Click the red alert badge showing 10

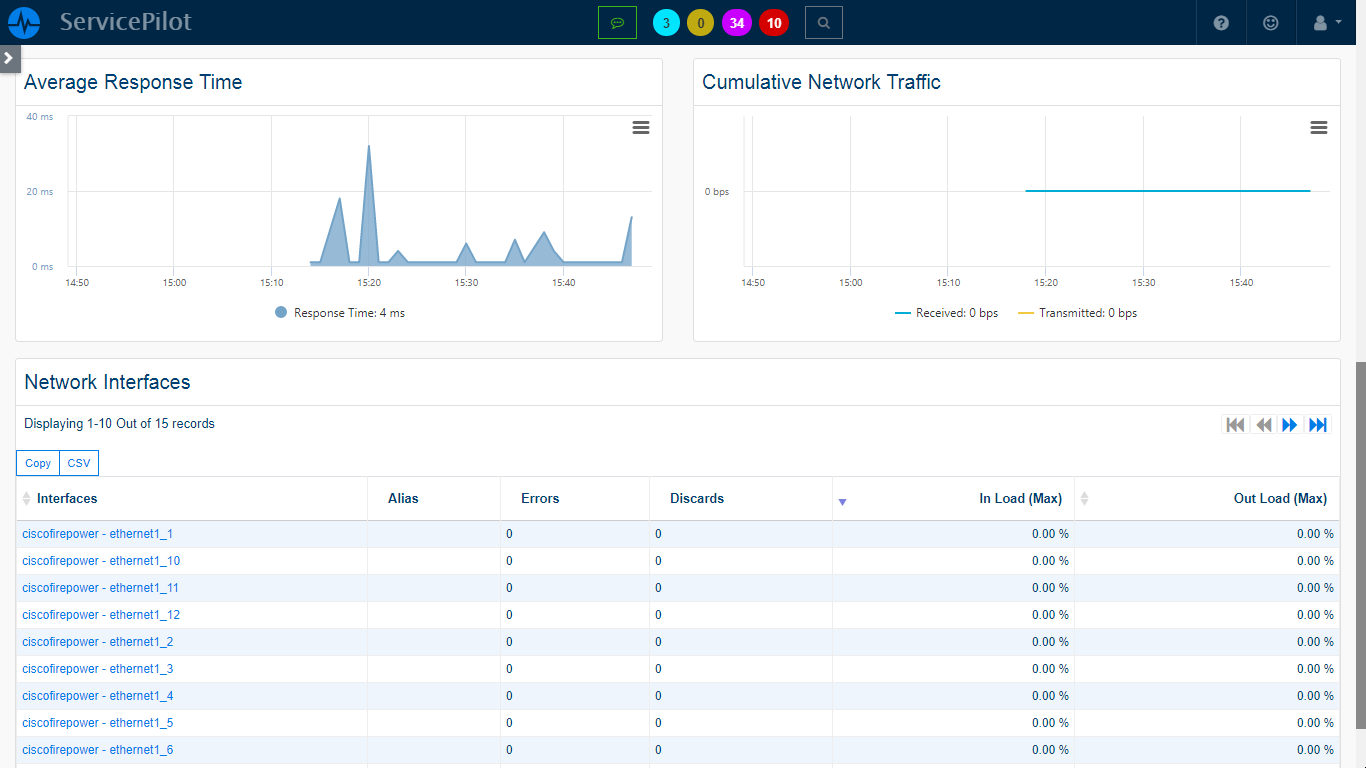(x=774, y=22)
